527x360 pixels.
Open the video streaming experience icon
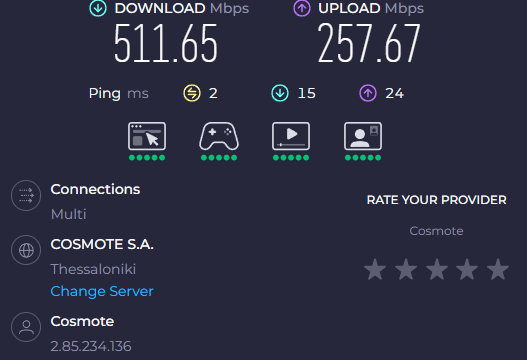[x=291, y=136]
